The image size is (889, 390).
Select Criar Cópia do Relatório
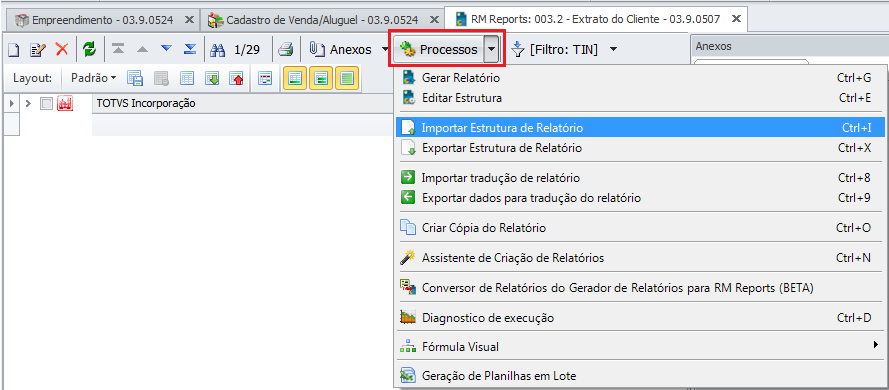pos(640,228)
